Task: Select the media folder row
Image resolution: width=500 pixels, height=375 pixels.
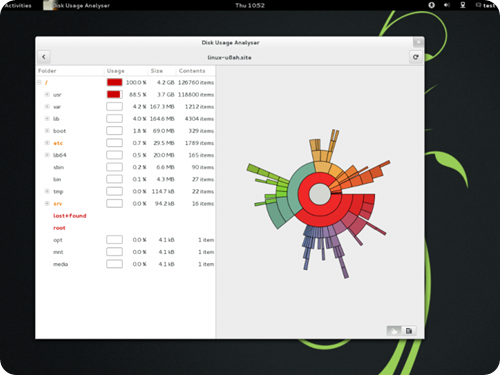Action: pos(125,264)
